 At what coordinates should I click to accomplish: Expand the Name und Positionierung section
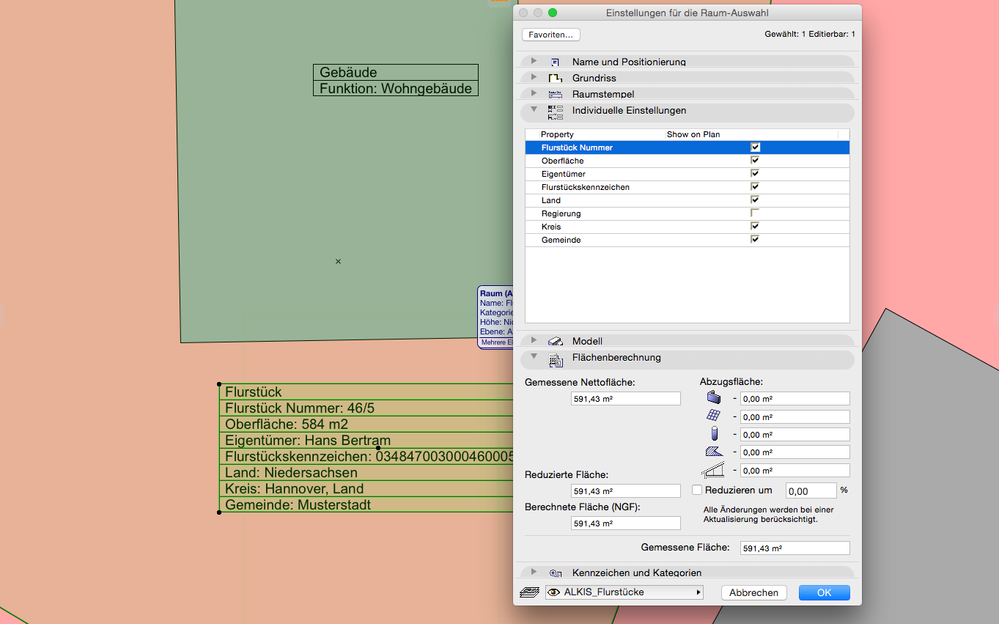tap(534, 61)
